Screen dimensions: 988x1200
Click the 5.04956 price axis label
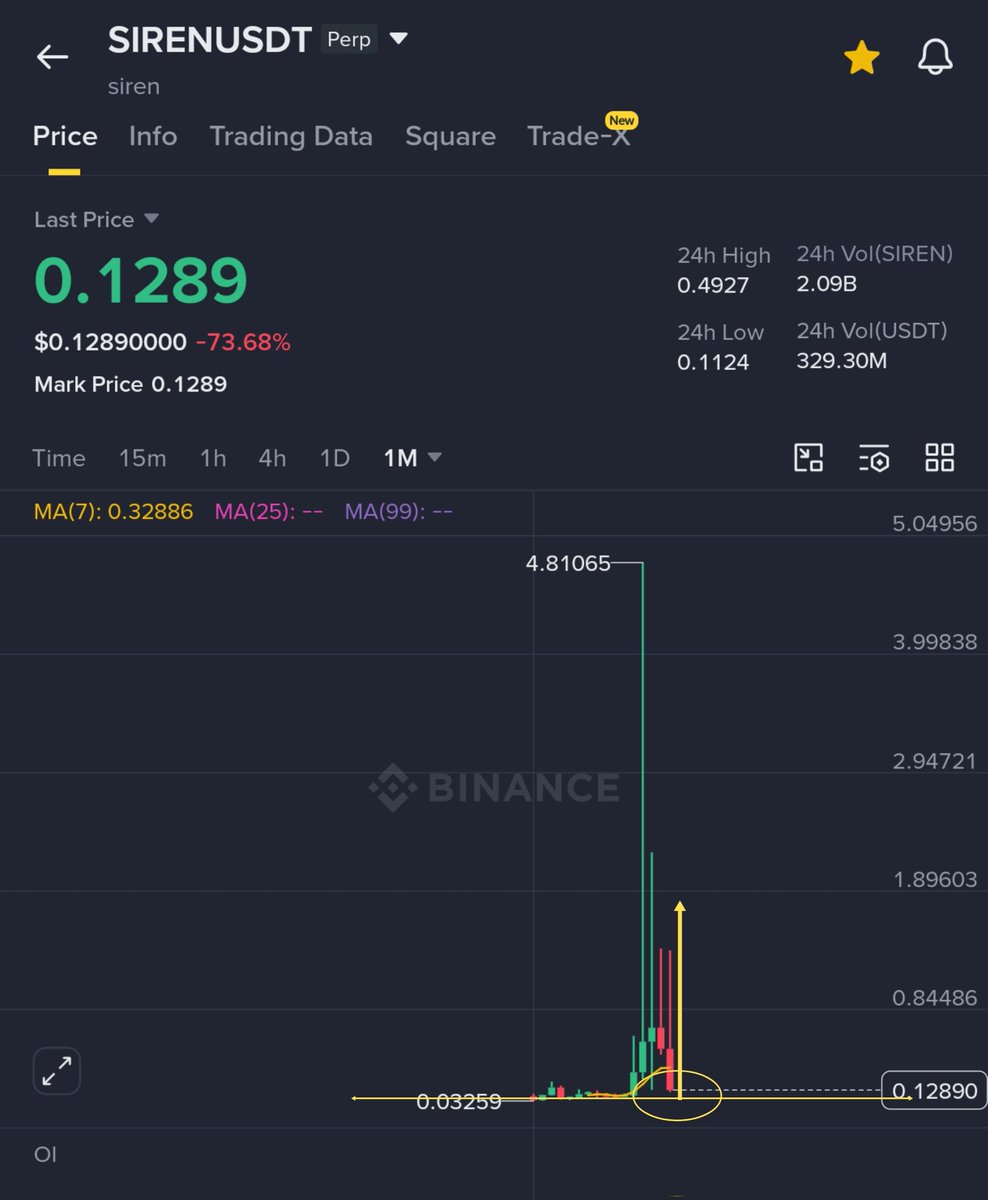click(x=934, y=523)
